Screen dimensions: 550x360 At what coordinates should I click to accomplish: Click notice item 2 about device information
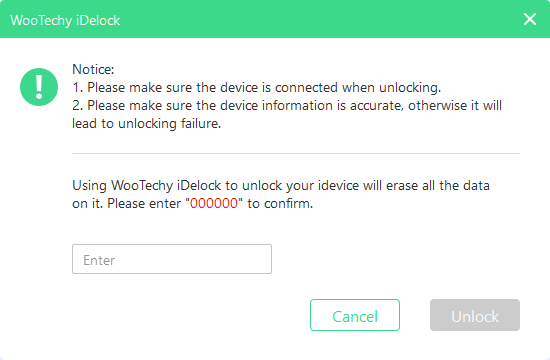[x=287, y=105]
